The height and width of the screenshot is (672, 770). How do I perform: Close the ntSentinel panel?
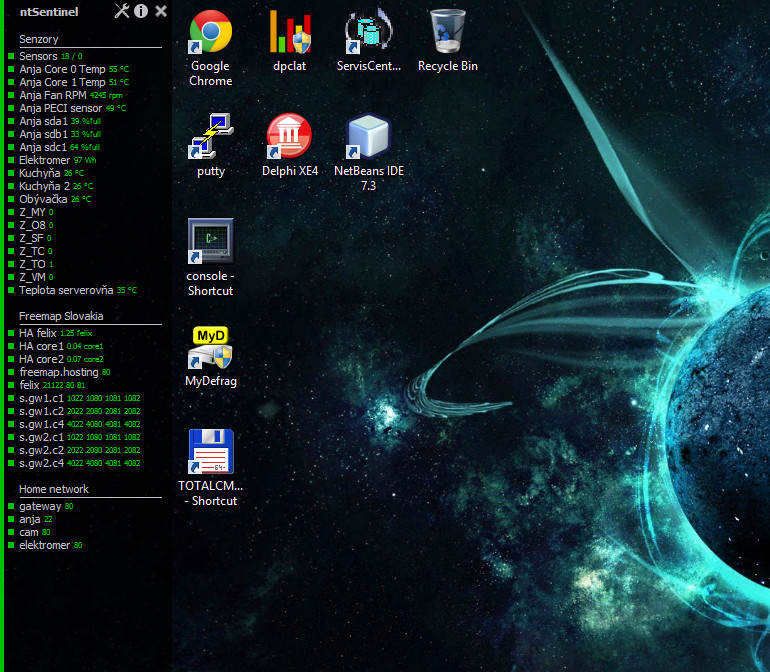(161, 11)
